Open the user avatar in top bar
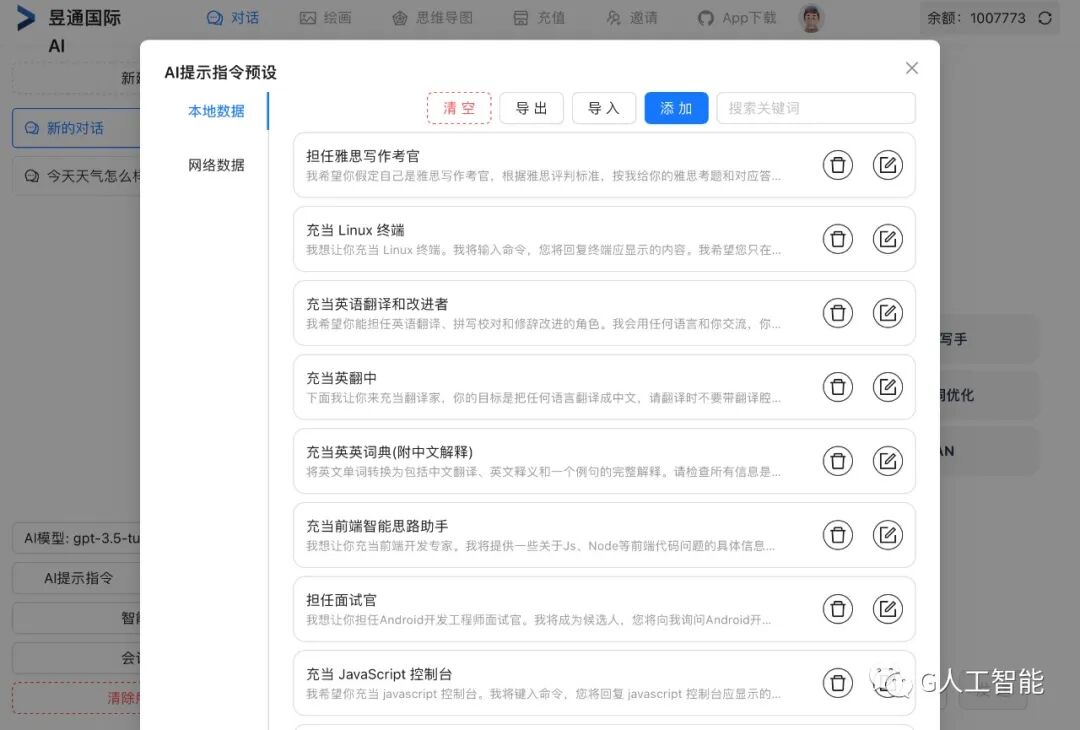Image resolution: width=1080 pixels, height=730 pixels. (x=811, y=18)
